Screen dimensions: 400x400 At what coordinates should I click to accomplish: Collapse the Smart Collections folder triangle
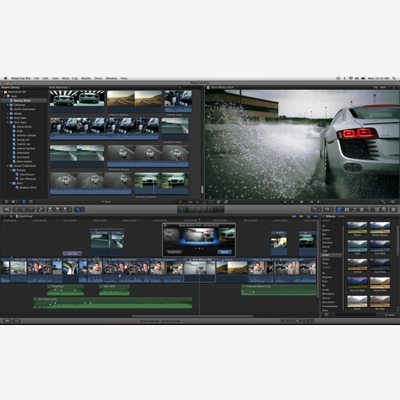(x=8, y=166)
